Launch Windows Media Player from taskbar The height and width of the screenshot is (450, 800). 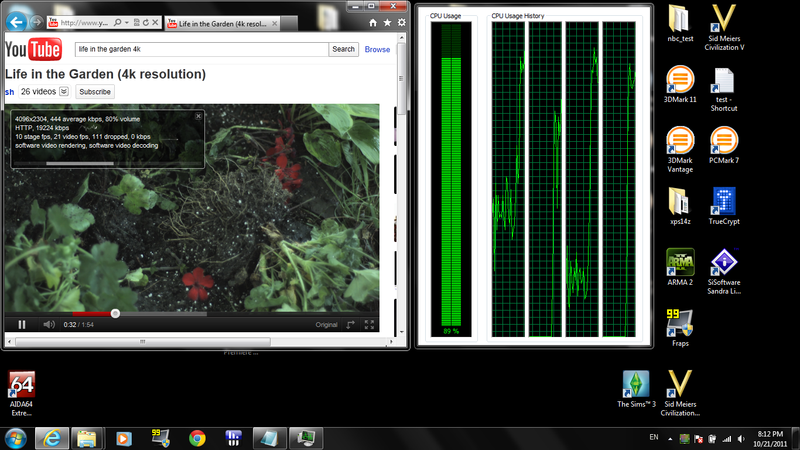(x=123, y=438)
